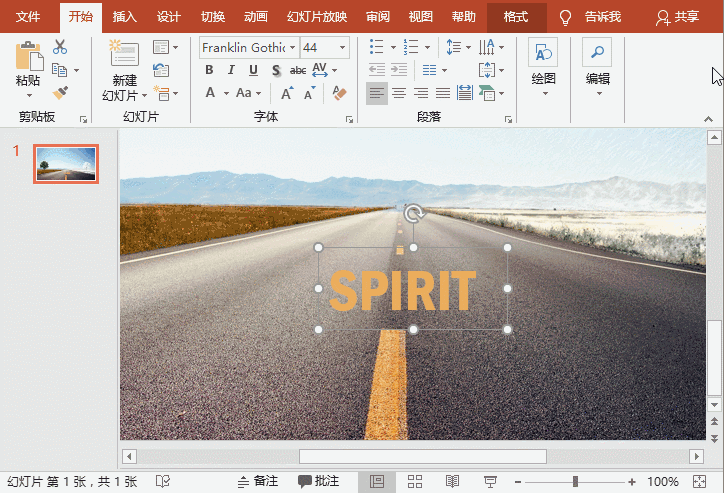Expand the bullets list dropdown

(x=391, y=47)
